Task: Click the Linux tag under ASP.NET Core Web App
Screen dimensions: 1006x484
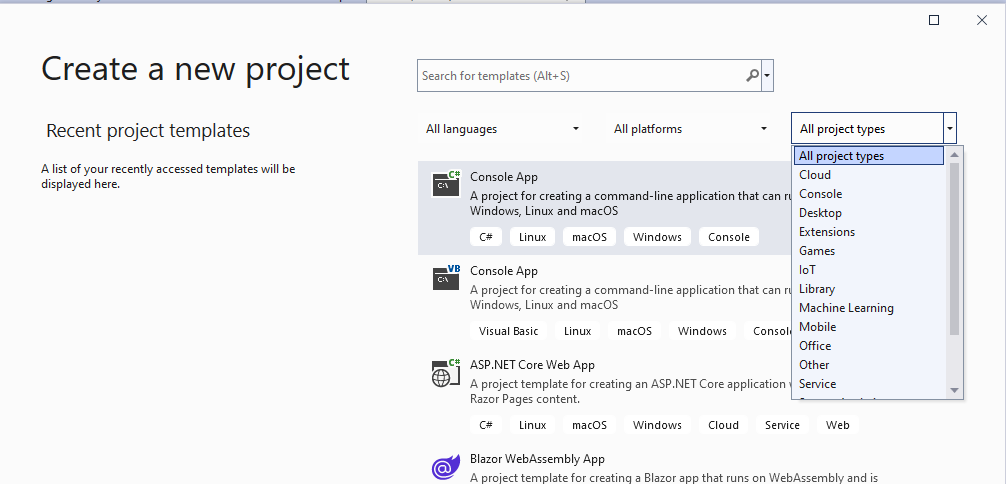Action: click(x=533, y=425)
